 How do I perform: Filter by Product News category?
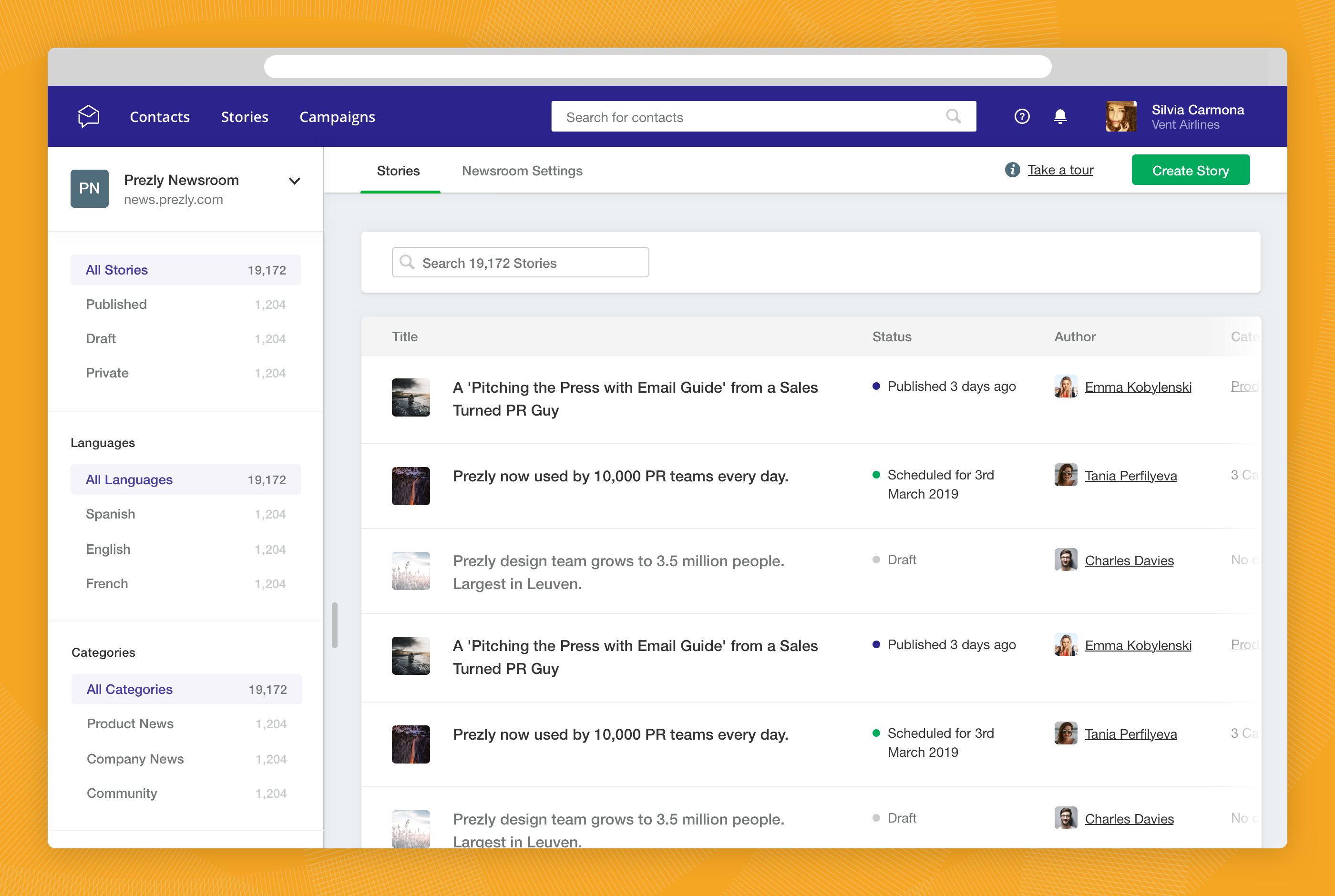186,724
